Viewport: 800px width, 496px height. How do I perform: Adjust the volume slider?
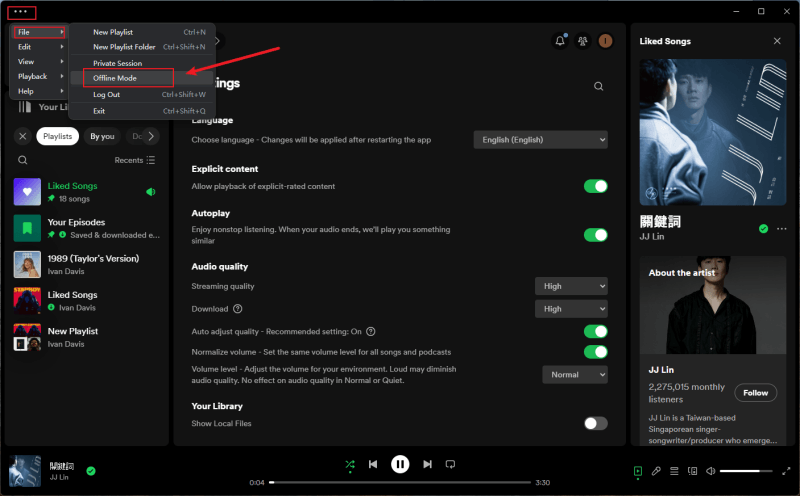747,471
